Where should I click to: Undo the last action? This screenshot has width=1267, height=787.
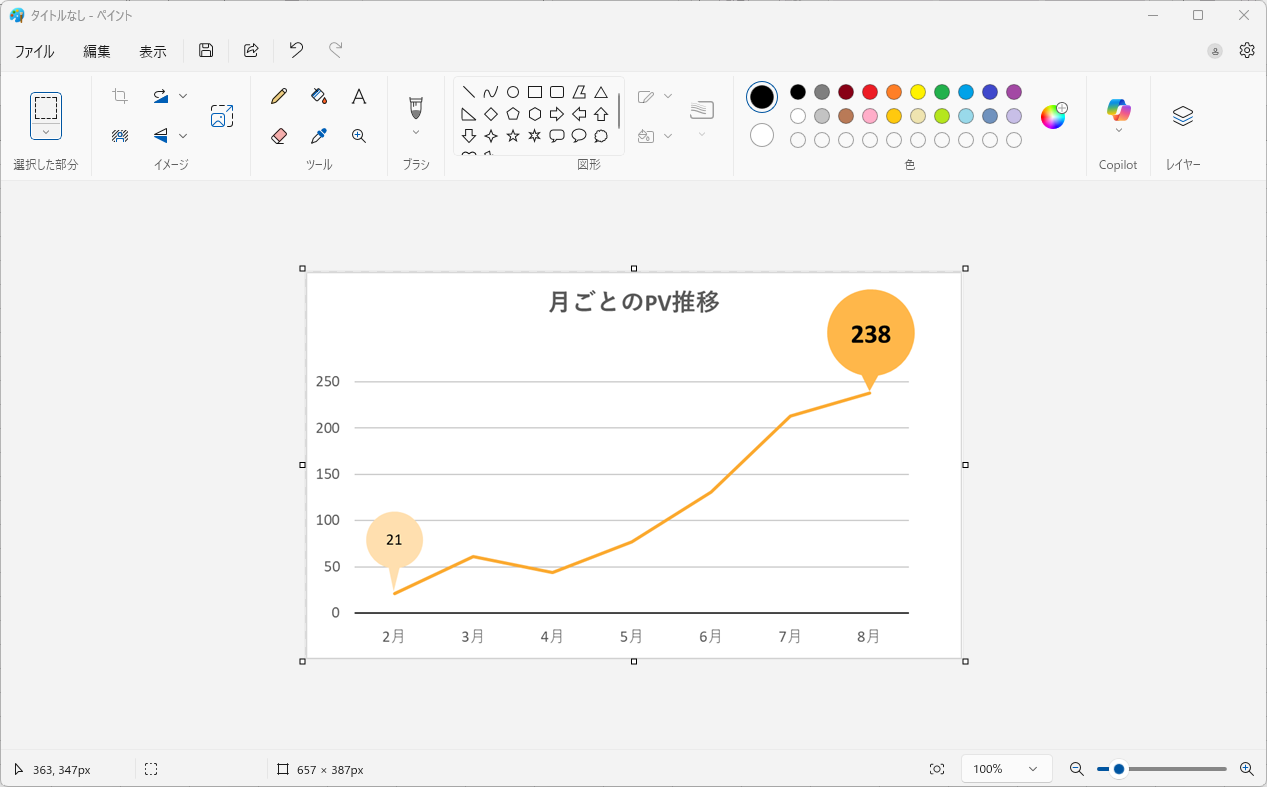click(x=296, y=51)
